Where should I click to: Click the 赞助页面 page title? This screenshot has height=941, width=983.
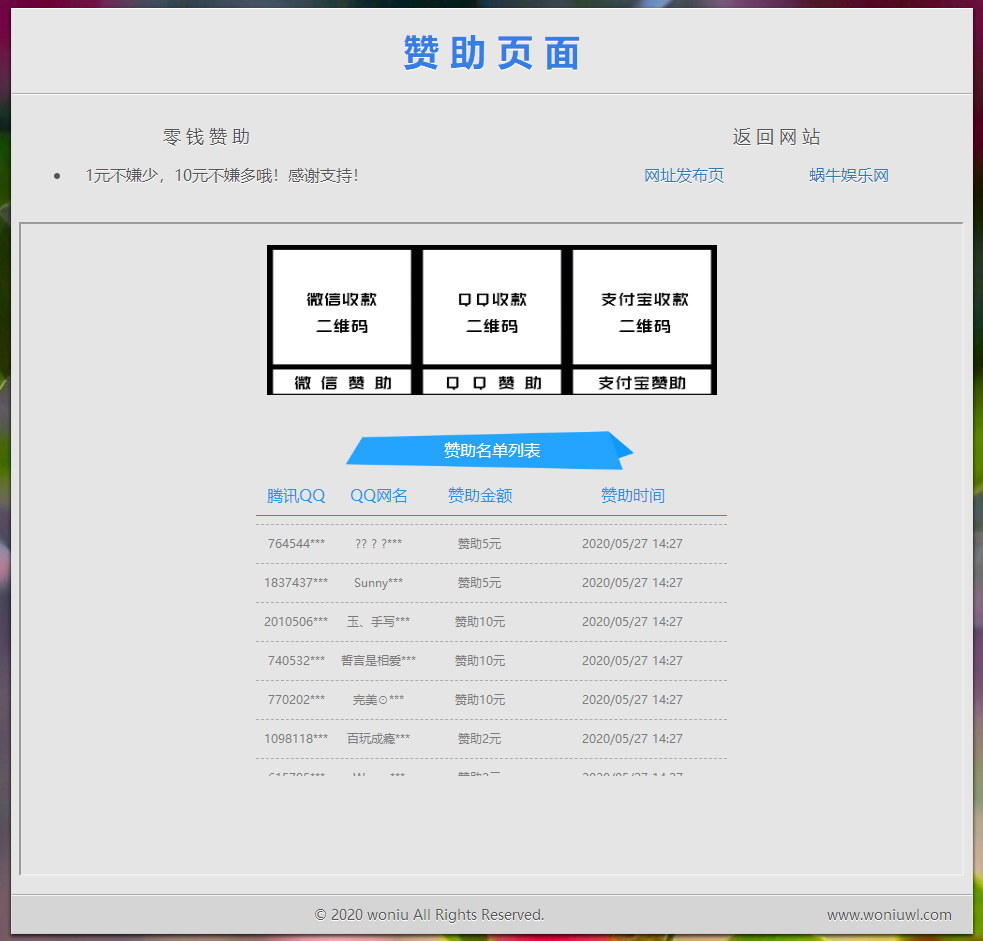point(490,53)
